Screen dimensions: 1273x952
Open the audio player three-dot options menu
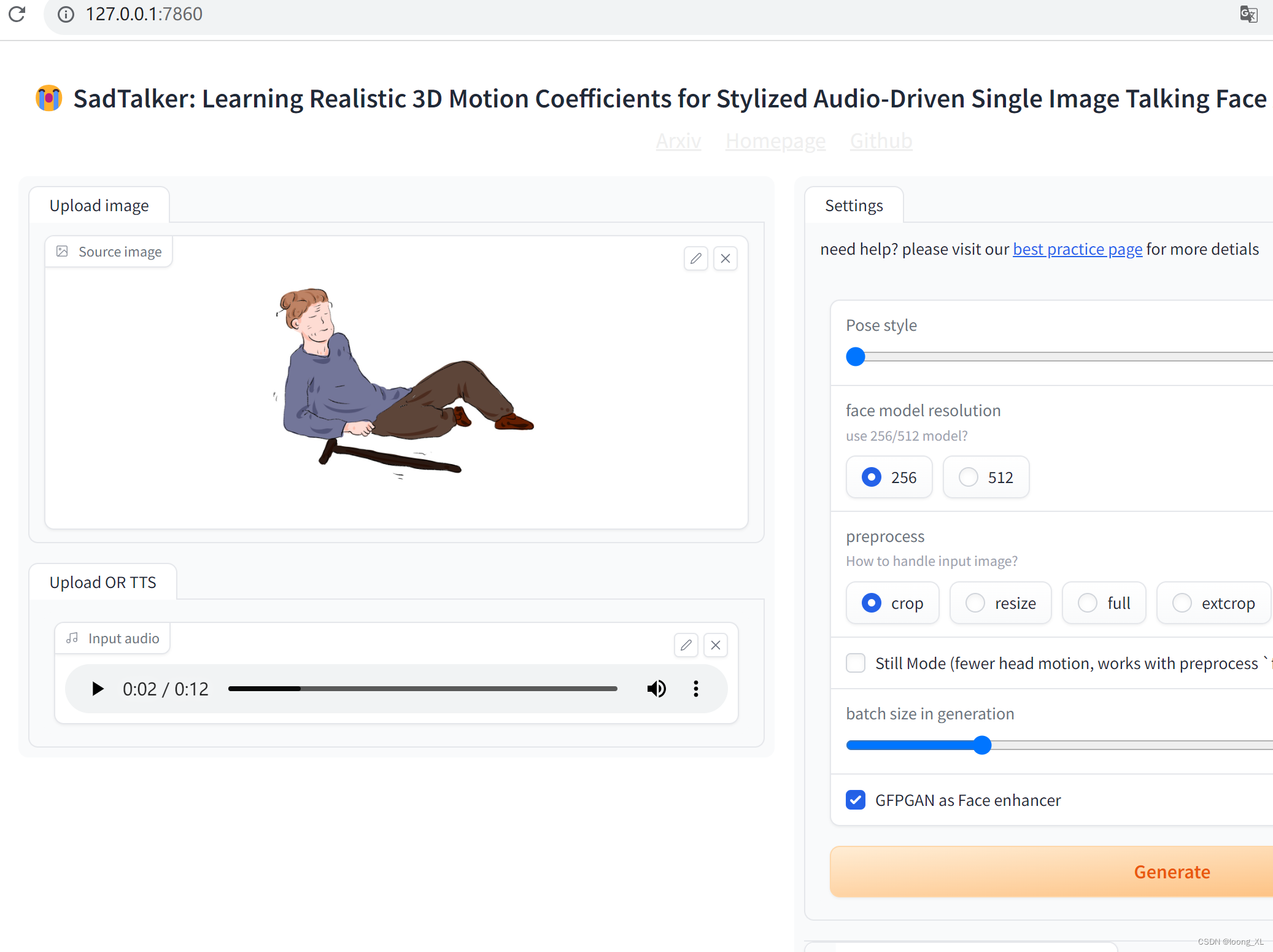tap(695, 689)
